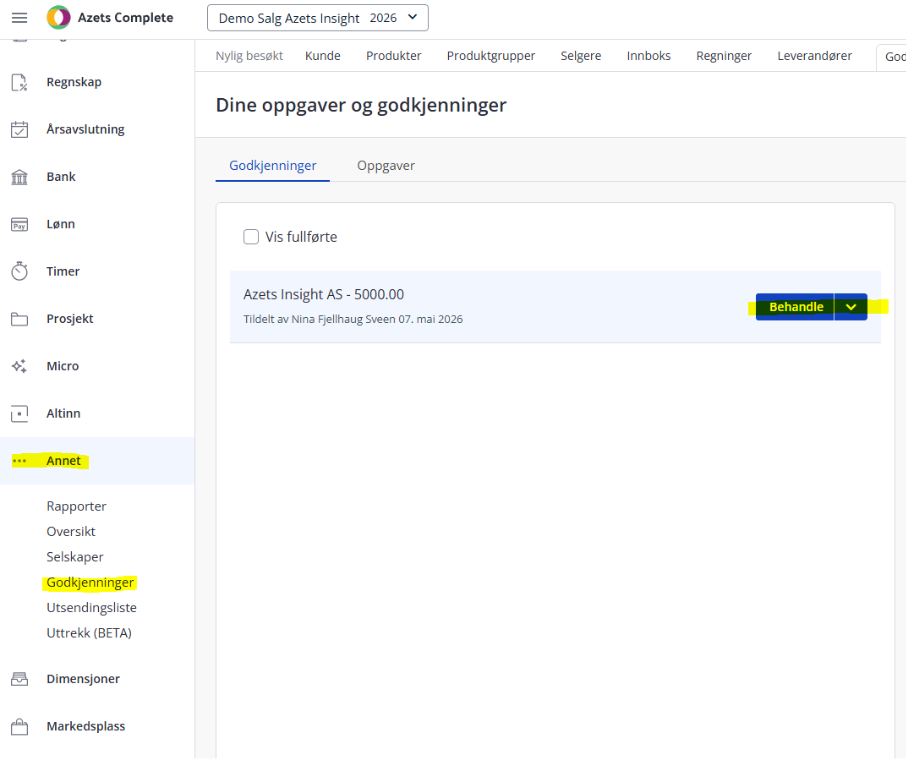Click the Prosjekt folder icon
The image size is (906, 759).
click(19, 319)
